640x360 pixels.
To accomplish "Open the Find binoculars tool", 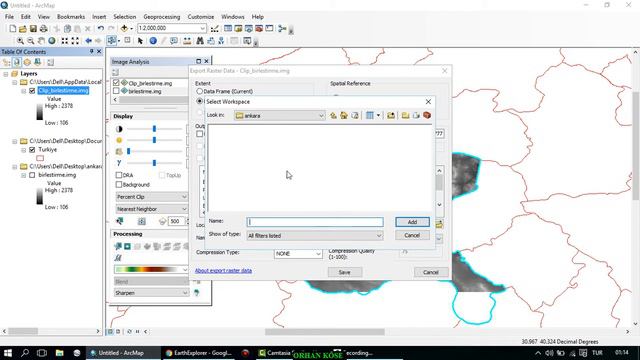I will pos(200,41).
